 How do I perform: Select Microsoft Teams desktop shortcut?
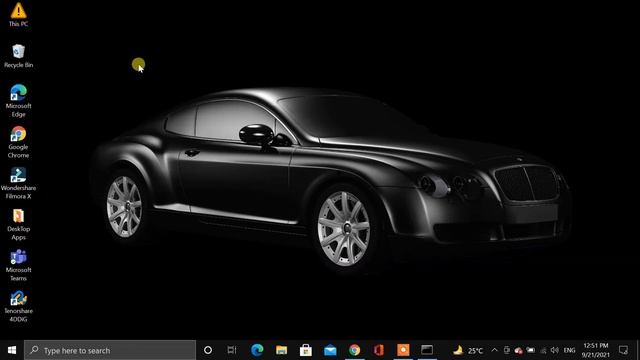(18, 265)
